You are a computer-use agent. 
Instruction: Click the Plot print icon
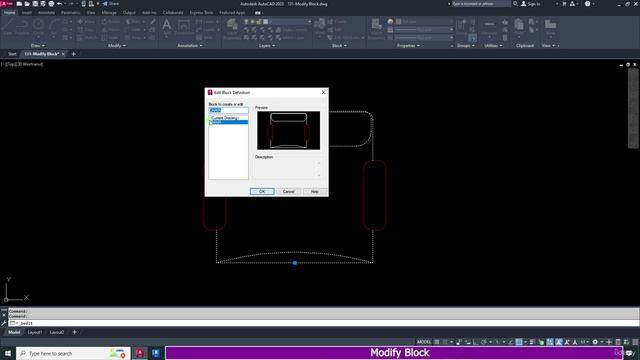pyautogui.click(x=51, y=4)
